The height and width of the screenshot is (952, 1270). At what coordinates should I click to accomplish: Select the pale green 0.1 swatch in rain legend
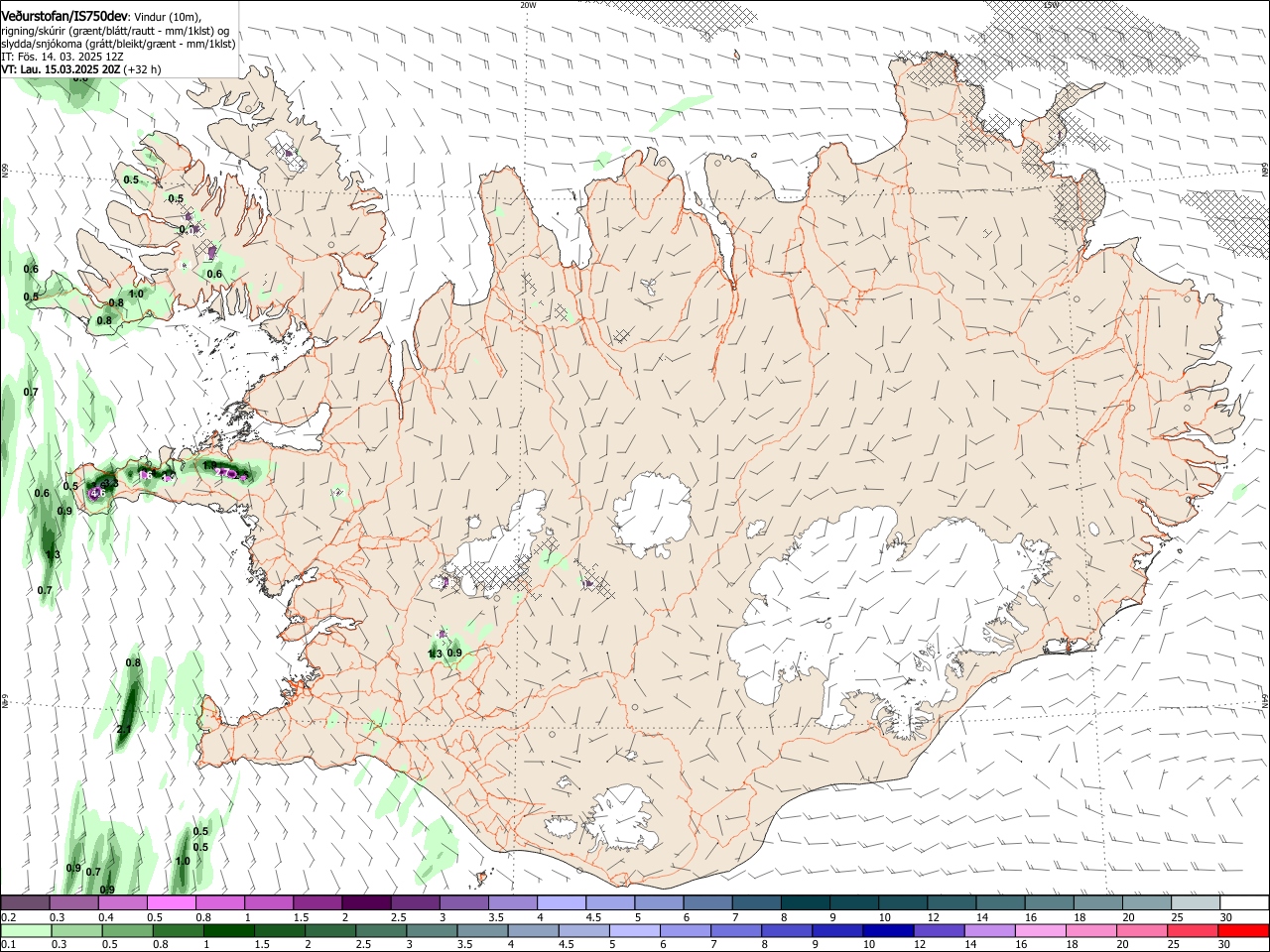(x=25, y=931)
